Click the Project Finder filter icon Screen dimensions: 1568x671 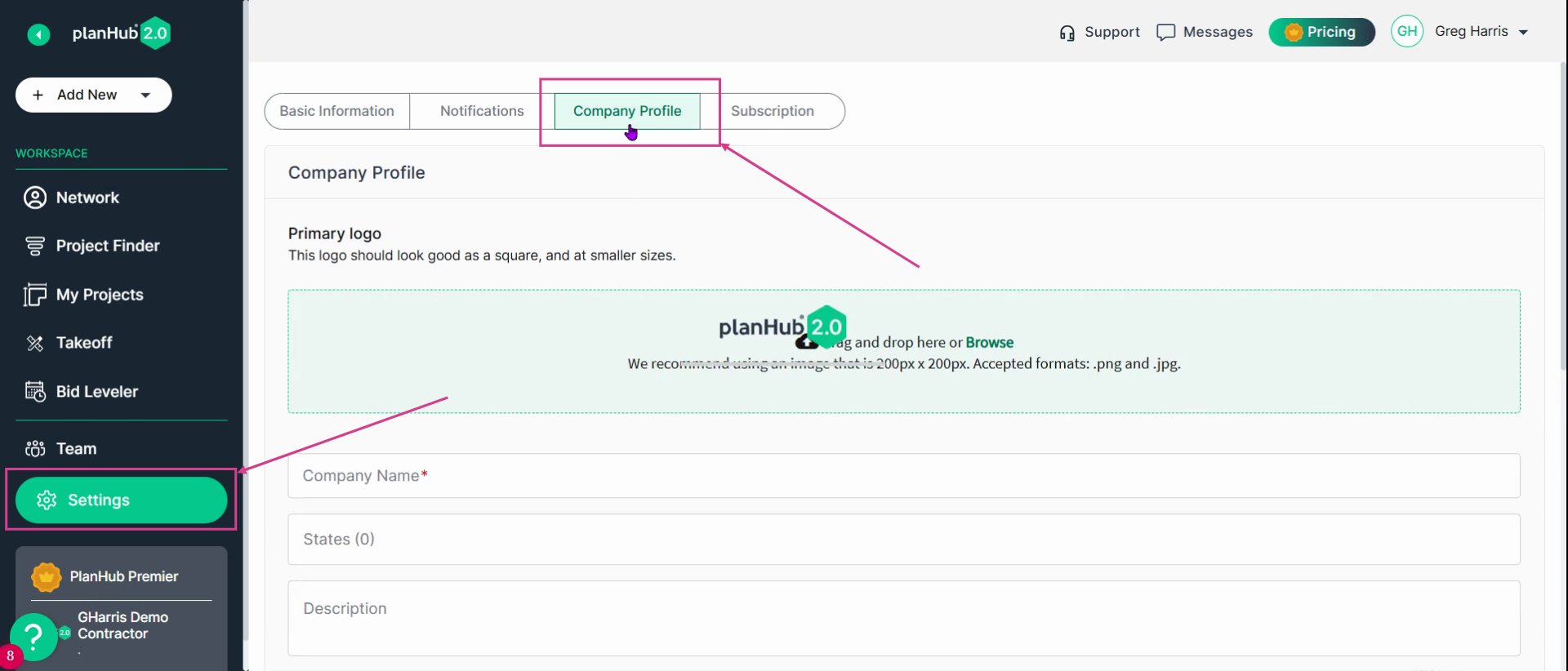[35, 246]
